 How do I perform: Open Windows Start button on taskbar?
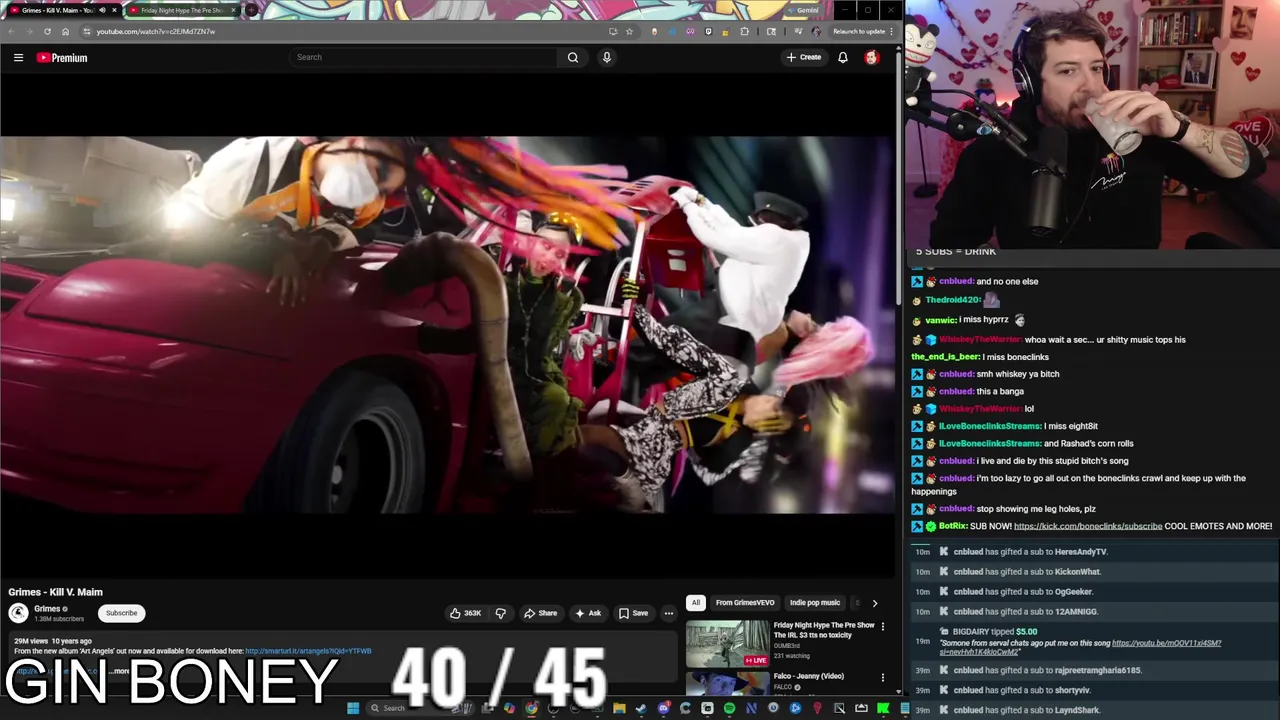[352, 708]
